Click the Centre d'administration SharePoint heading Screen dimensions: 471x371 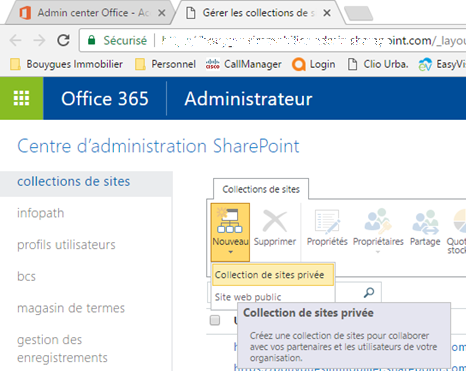[x=158, y=146]
